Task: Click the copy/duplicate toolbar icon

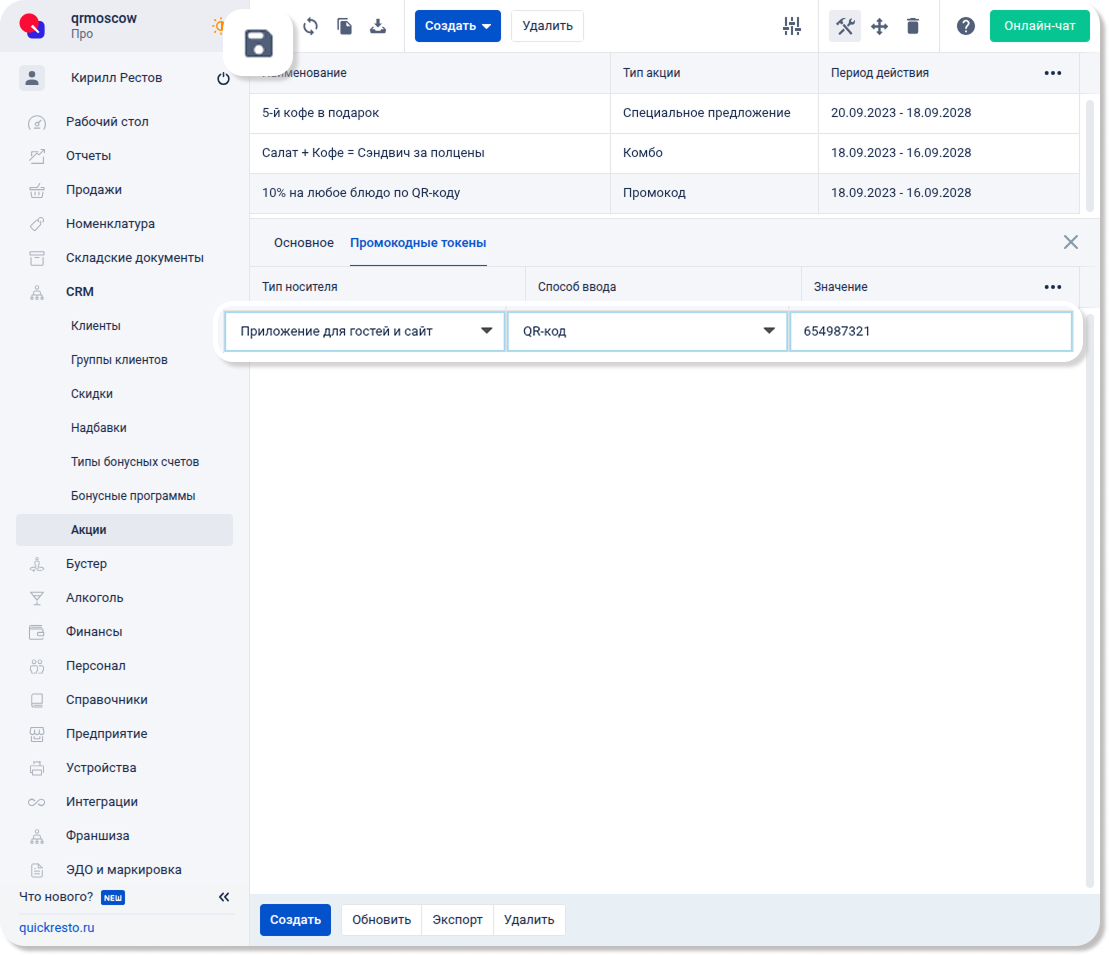Action: click(x=344, y=26)
